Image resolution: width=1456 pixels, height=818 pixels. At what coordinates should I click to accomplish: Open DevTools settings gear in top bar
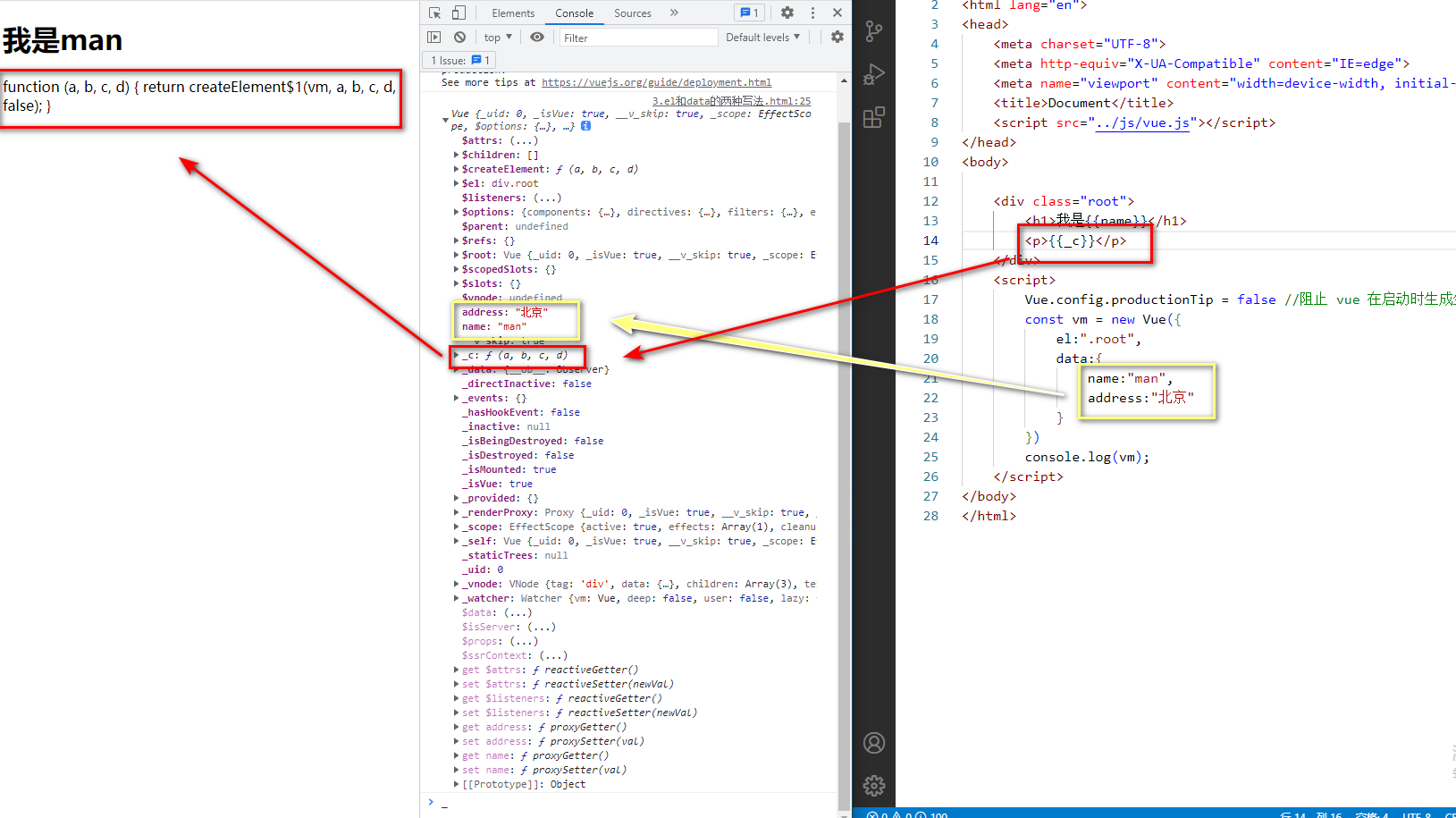787,13
